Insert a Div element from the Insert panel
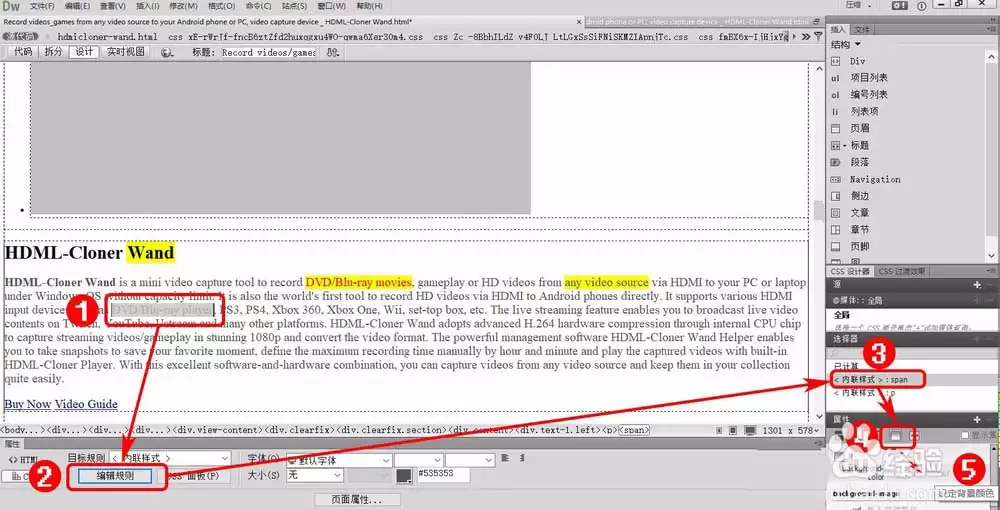 tap(856, 61)
